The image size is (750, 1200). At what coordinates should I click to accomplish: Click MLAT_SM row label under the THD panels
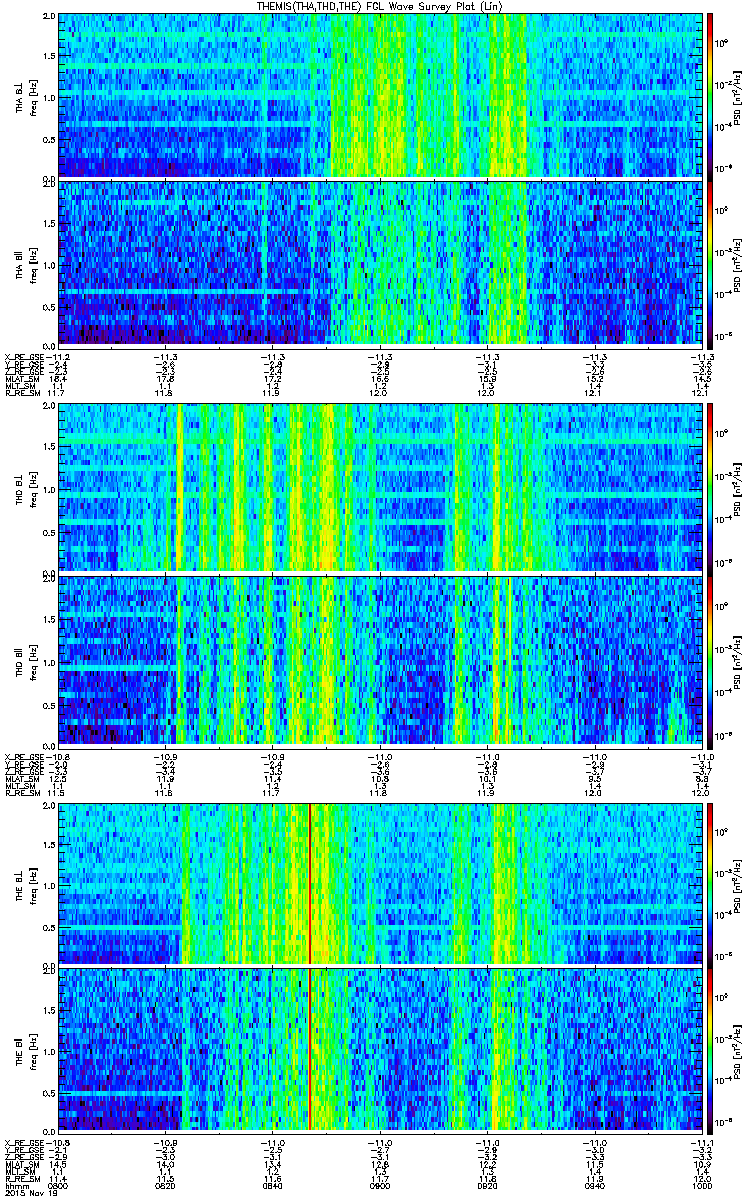tap(22, 778)
